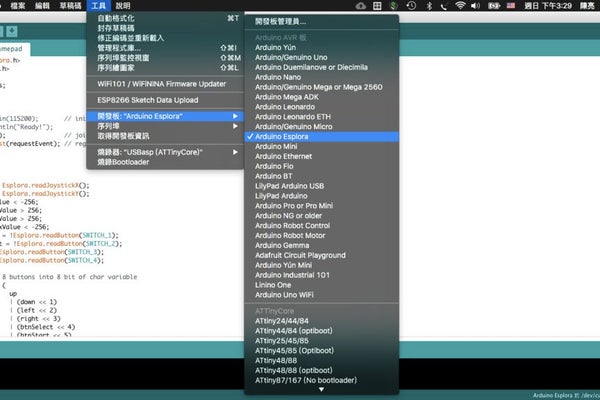The width and height of the screenshot is (600, 400).
Task: Select Arduino Duemilanove or Diecimila board
Action: [x=321, y=67]
